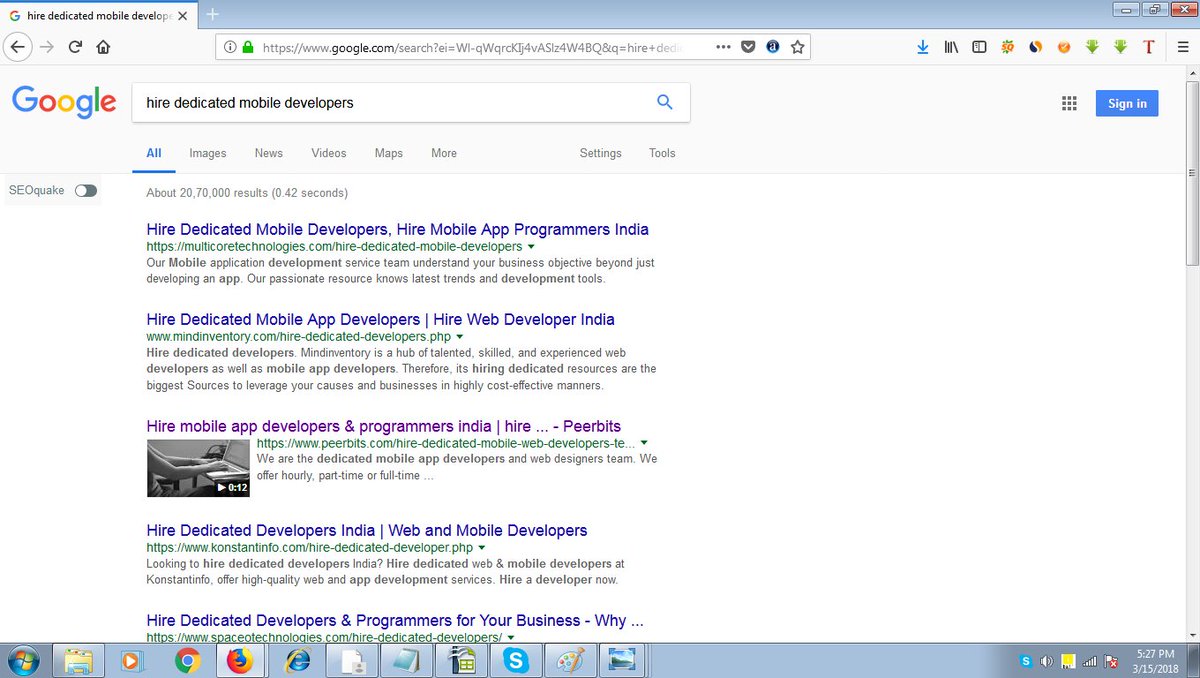Expand options arrow for konstantinfo result

click(x=482, y=548)
